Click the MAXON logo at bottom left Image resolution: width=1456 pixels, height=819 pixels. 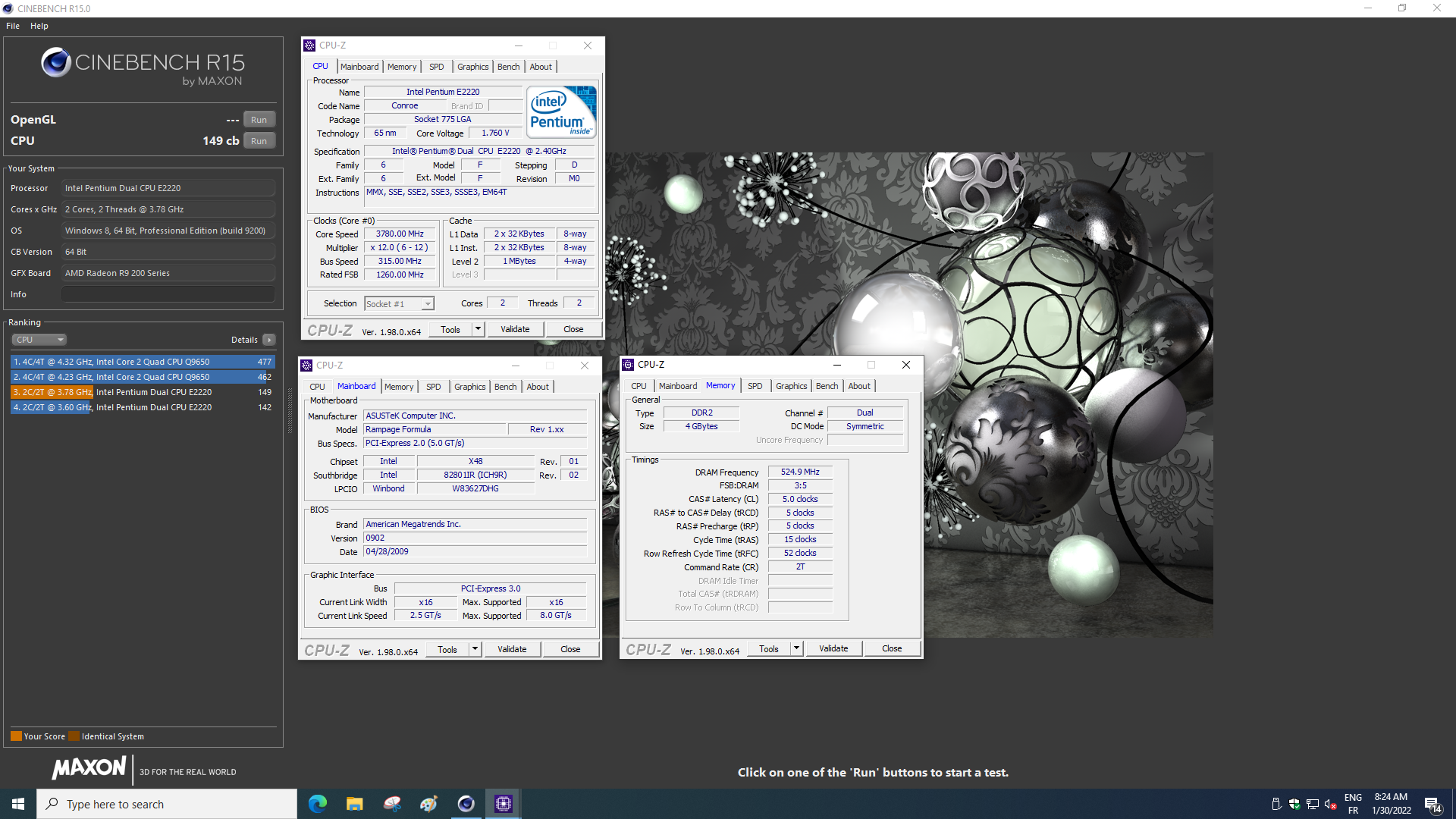[x=89, y=768]
